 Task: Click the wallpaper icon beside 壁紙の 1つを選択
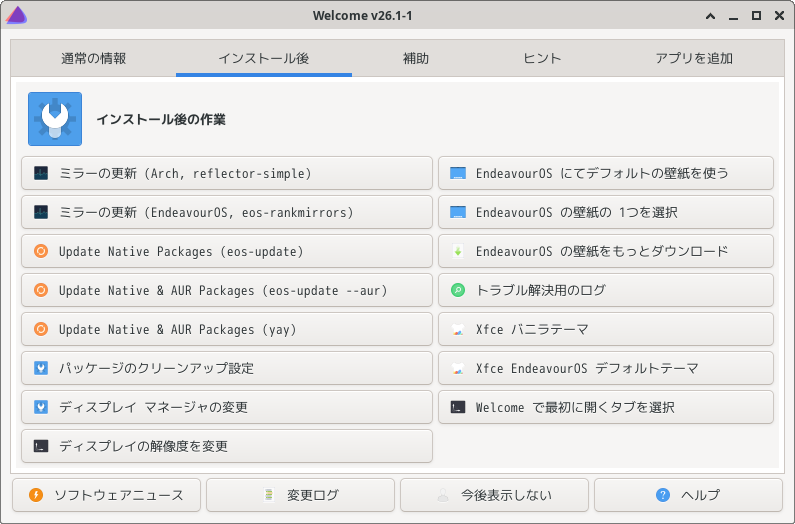click(x=458, y=212)
